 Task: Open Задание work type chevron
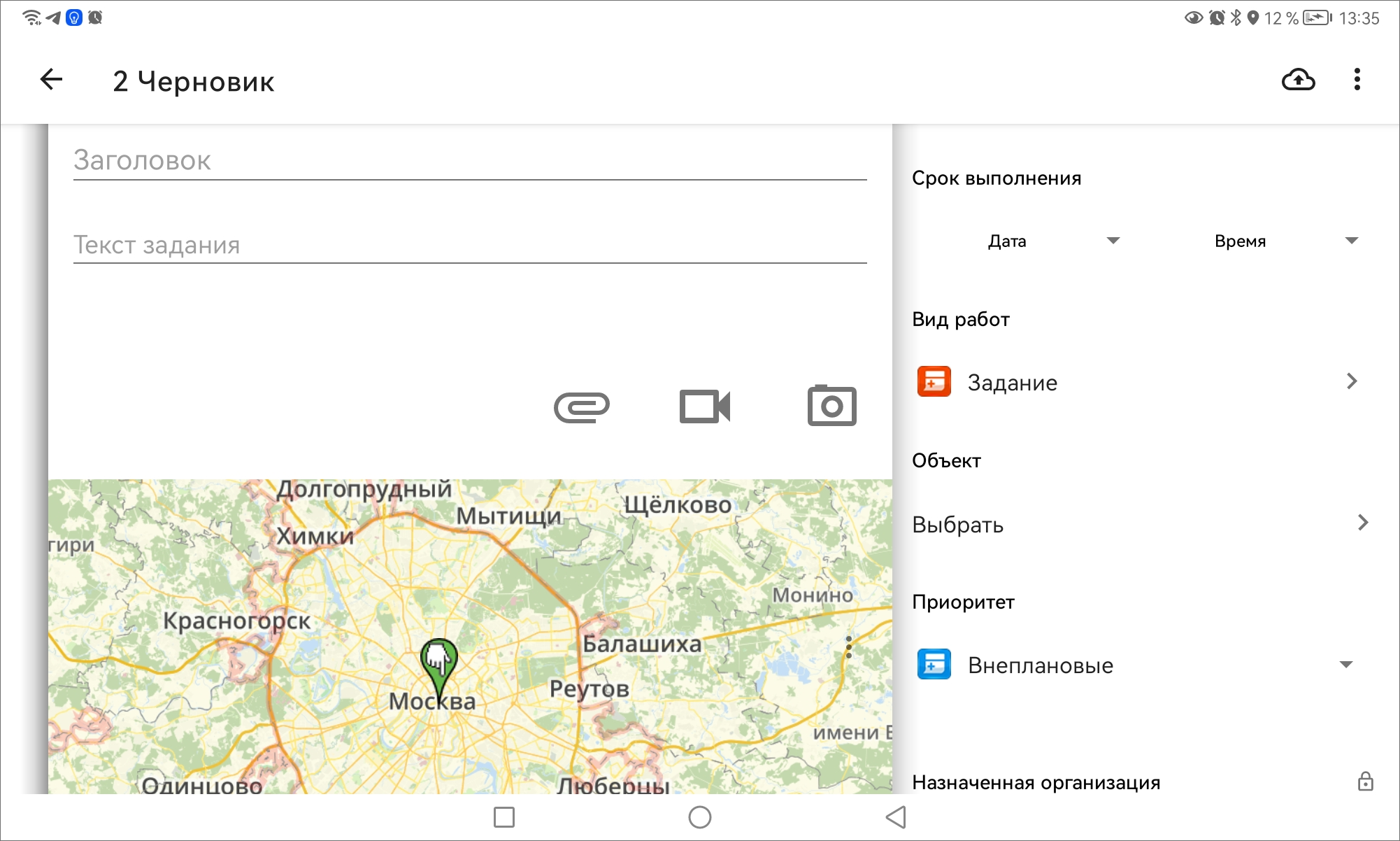pos(1351,381)
